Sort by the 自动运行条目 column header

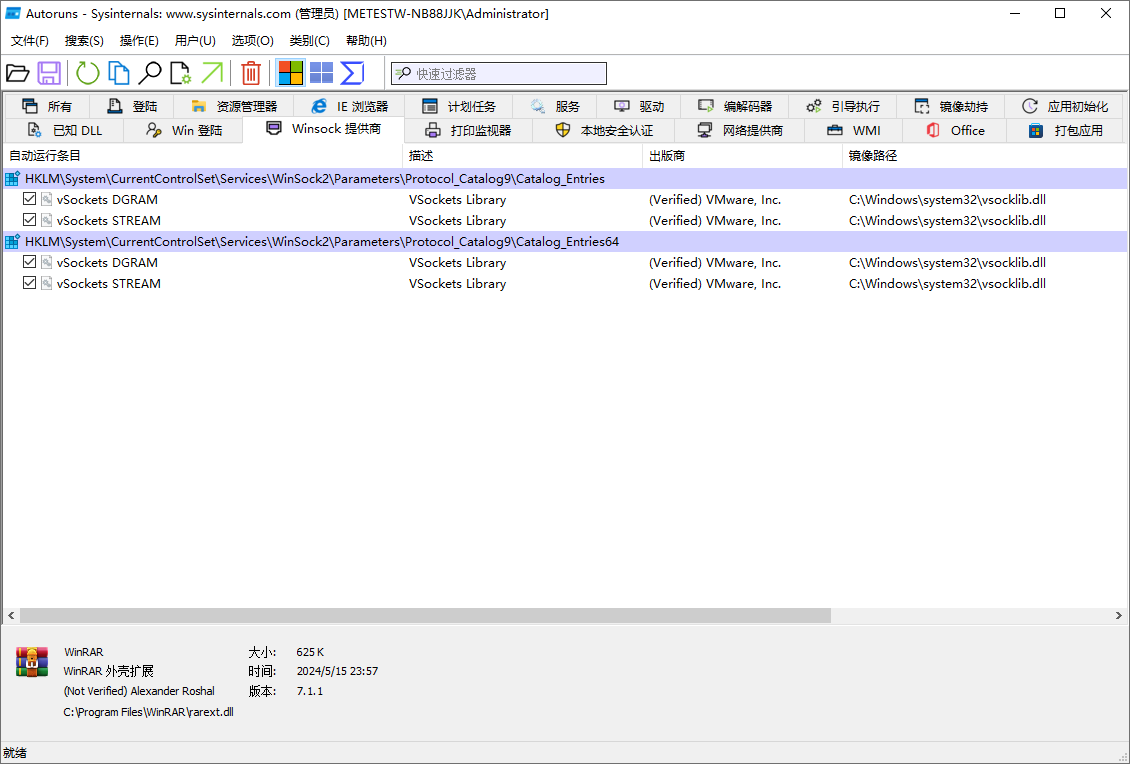pyautogui.click(x=203, y=156)
